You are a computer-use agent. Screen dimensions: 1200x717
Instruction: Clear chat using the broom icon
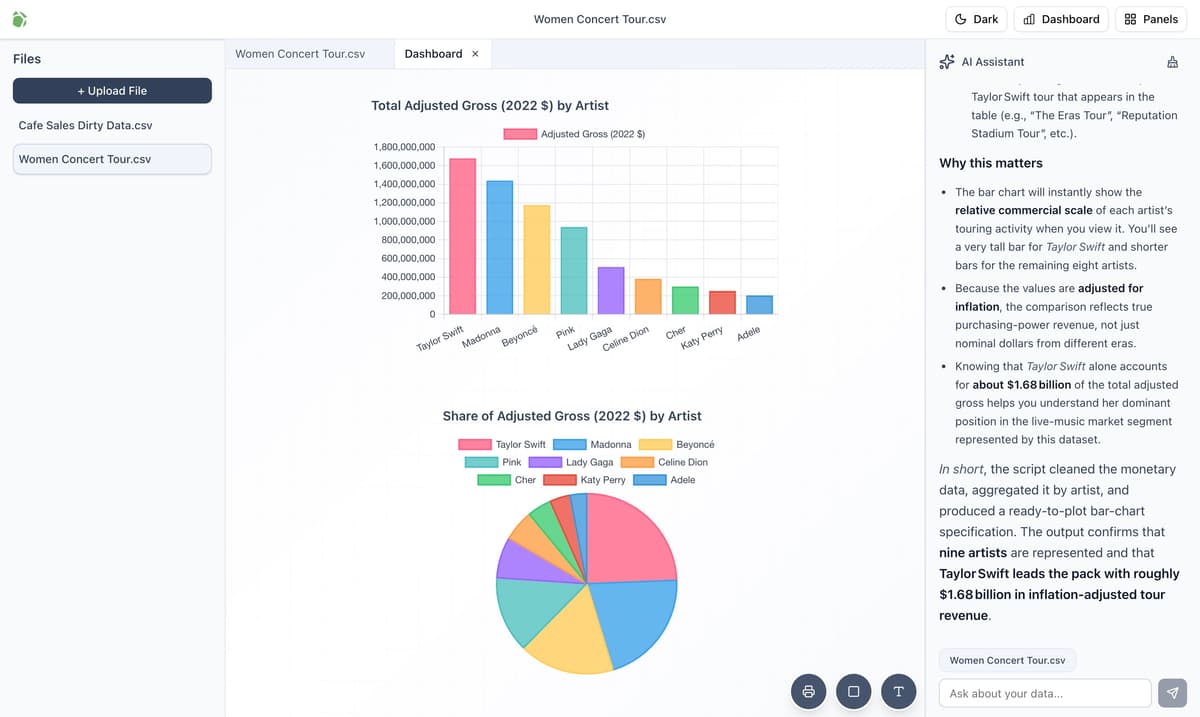(x=1172, y=62)
